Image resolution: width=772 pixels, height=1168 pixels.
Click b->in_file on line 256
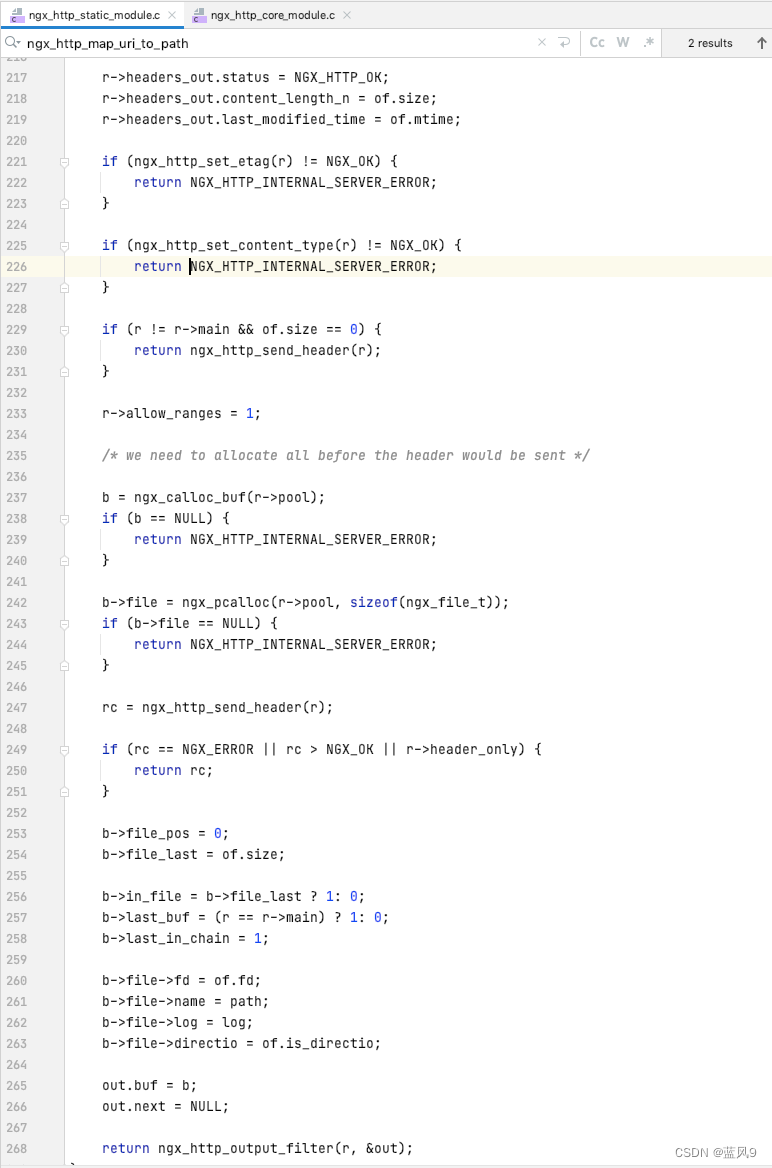point(142,897)
